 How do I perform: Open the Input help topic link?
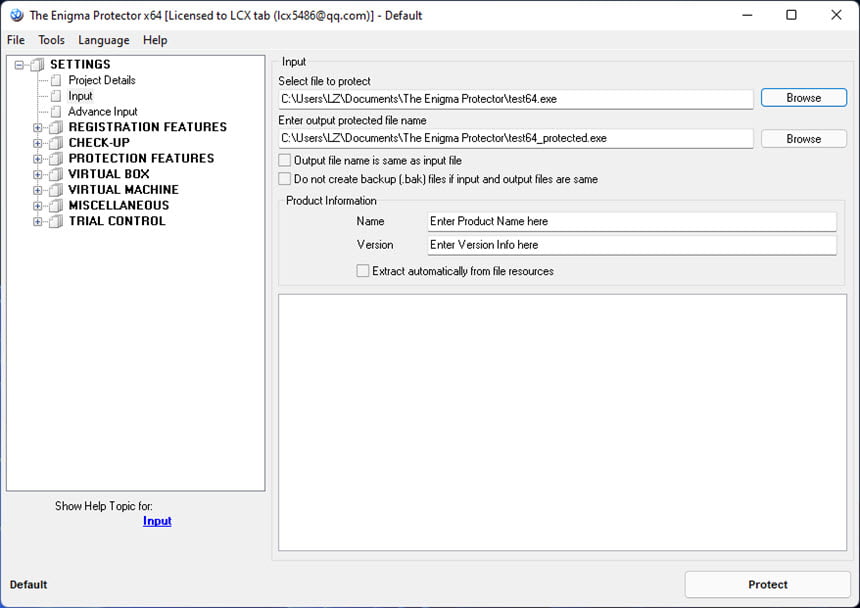click(157, 521)
